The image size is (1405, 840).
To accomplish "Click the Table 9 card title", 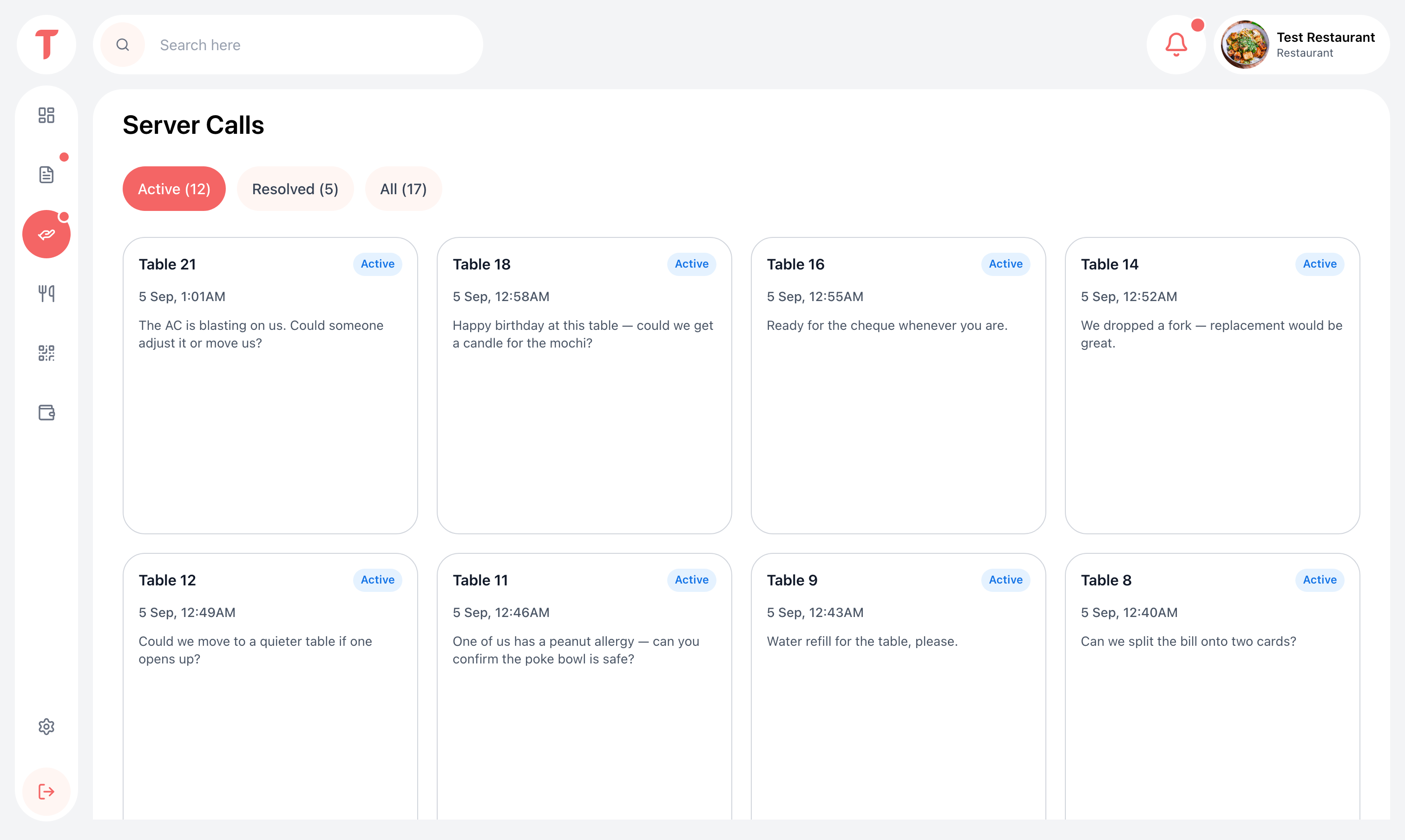I will tap(793, 580).
